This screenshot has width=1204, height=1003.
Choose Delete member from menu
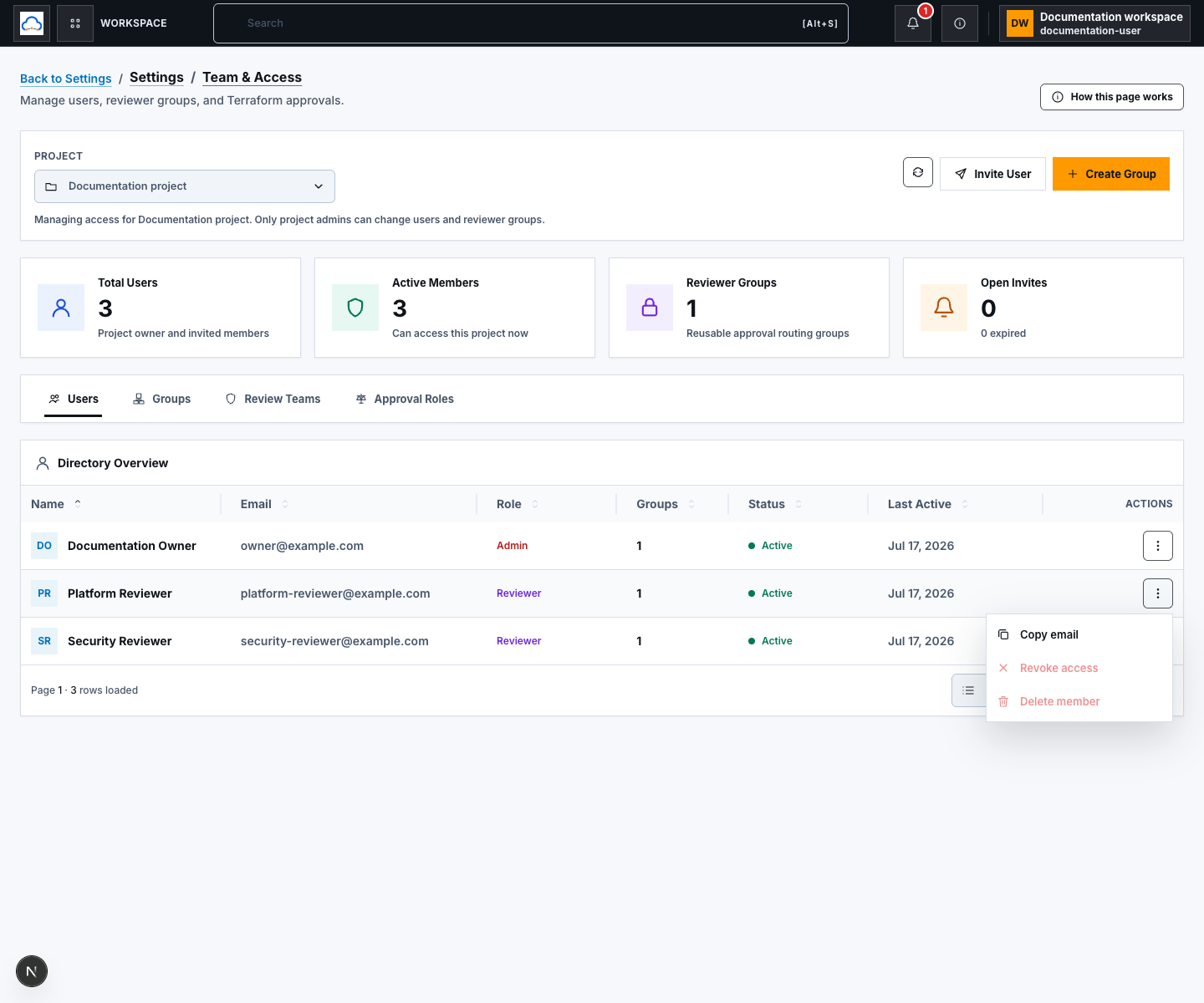[x=1079, y=701]
